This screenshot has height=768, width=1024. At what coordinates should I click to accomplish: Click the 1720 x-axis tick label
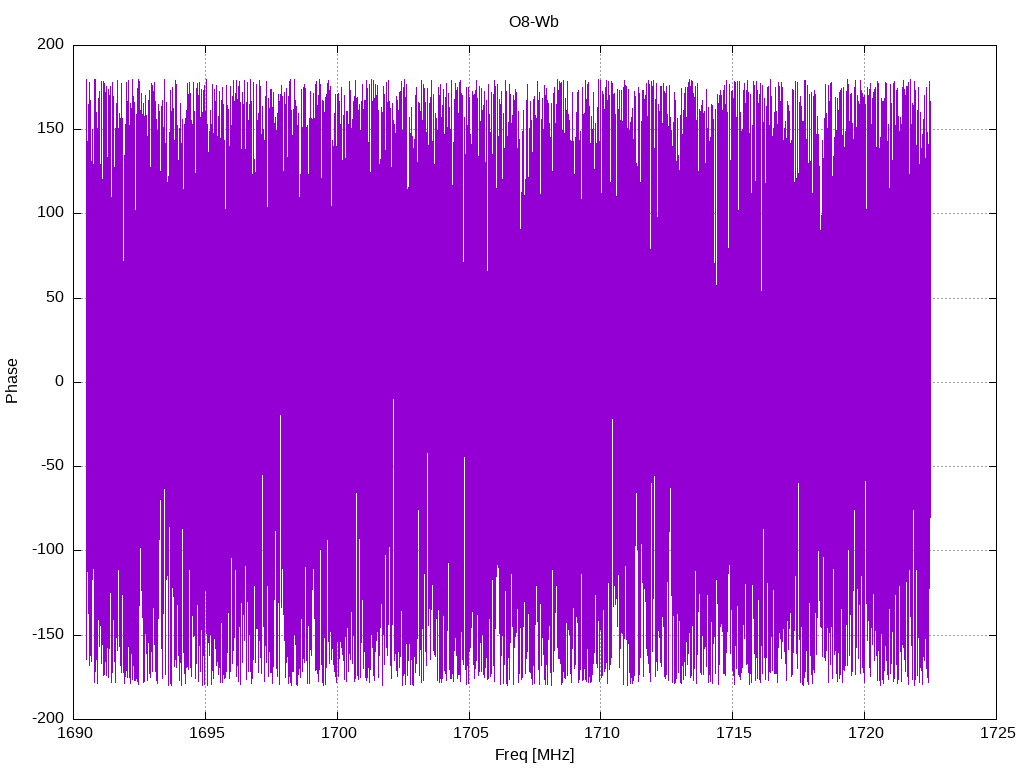[866, 733]
